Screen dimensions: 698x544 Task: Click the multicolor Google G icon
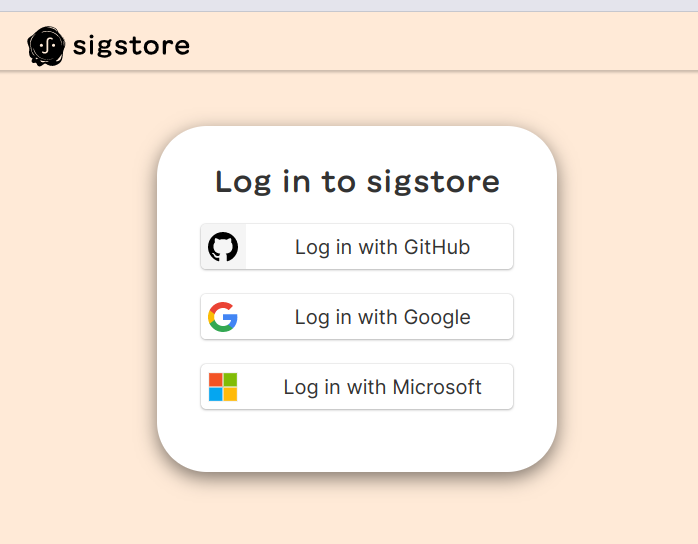[x=223, y=317]
